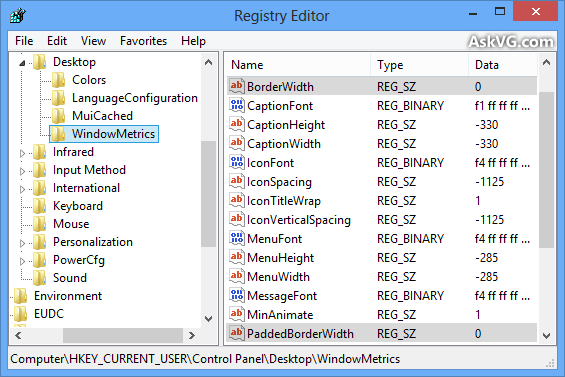The image size is (565, 377).
Task: Click the Registry Editor title bar icon
Action: 18,15
